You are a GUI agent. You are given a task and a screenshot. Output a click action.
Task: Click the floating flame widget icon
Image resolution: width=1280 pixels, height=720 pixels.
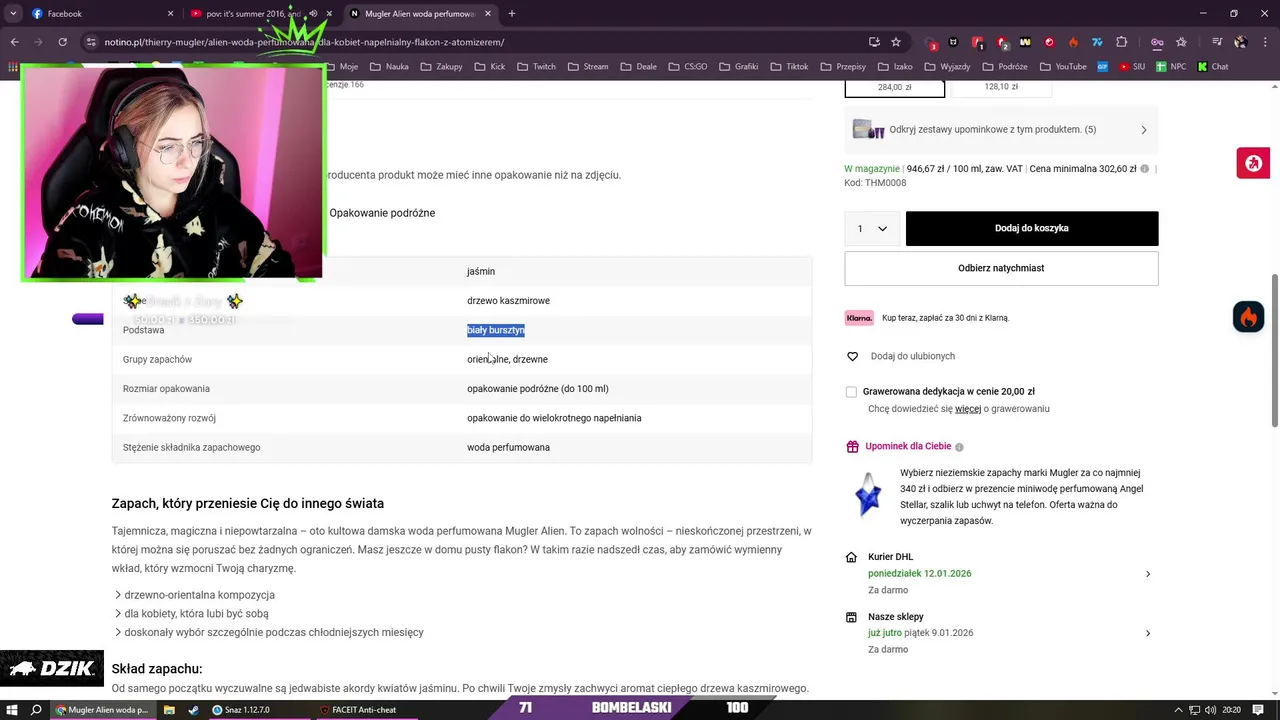[x=1248, y=317]
